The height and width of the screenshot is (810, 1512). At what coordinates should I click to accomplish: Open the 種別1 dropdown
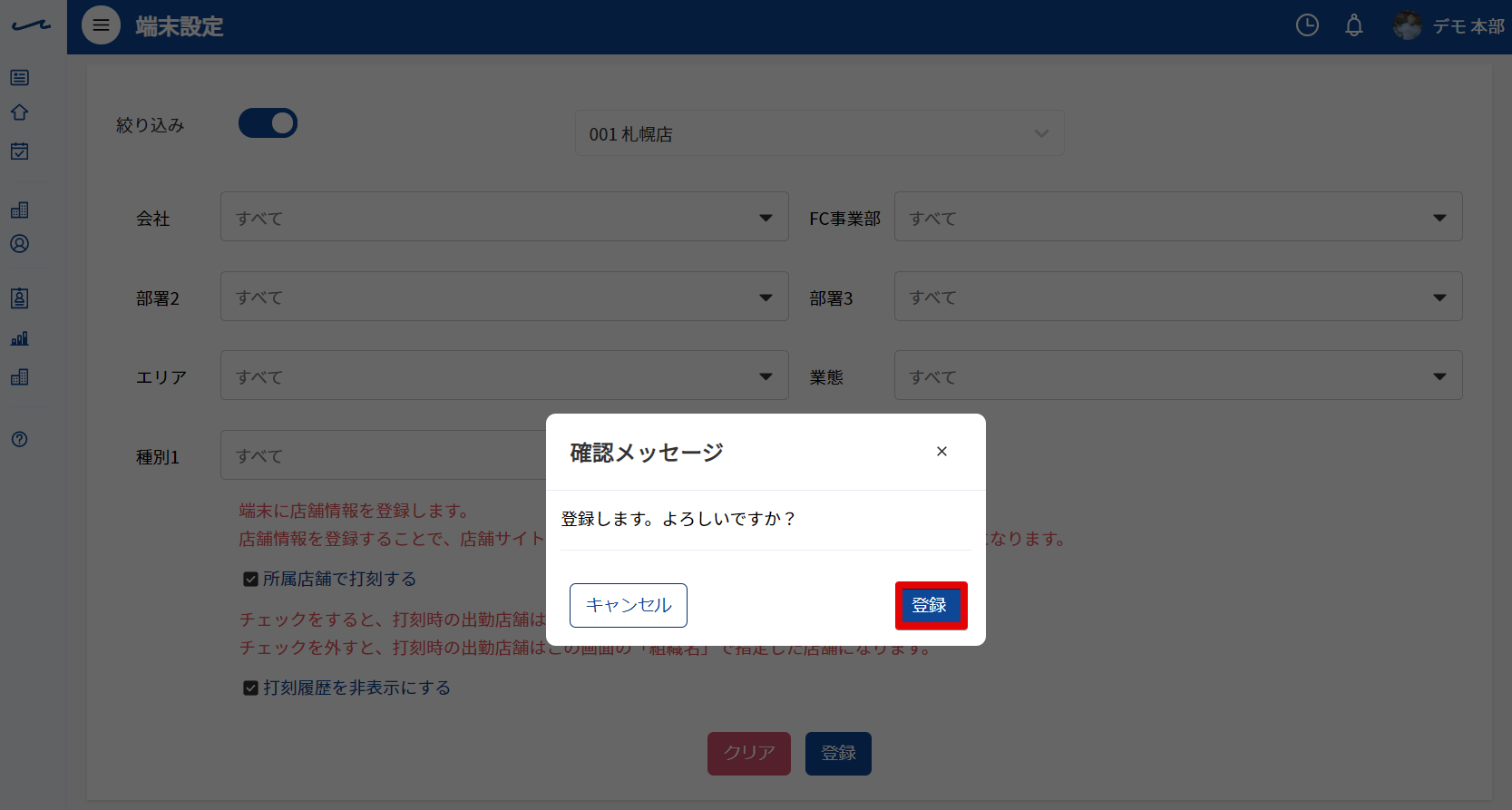tap(384, 455)
